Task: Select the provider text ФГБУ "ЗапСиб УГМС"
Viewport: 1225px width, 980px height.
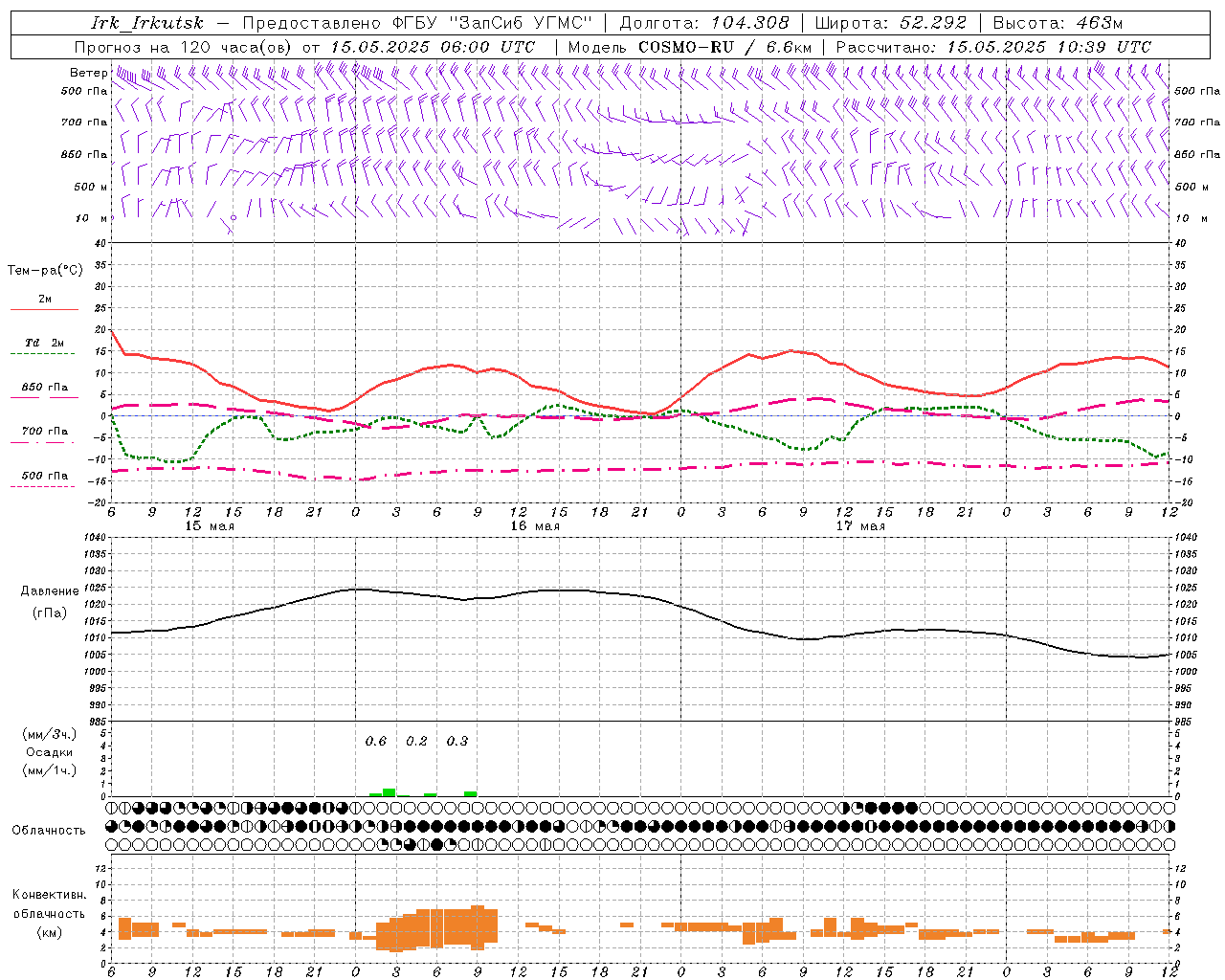Action: 494,23
